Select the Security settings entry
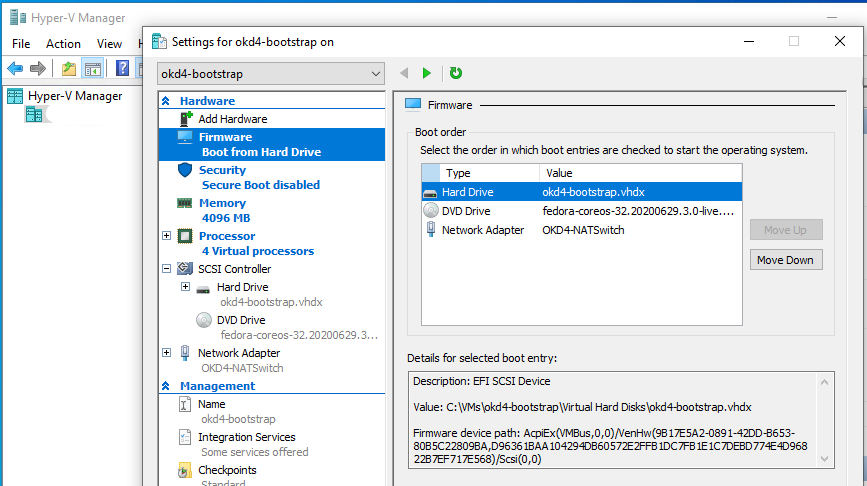Screen dimensions: 867x486 [222, 170]
